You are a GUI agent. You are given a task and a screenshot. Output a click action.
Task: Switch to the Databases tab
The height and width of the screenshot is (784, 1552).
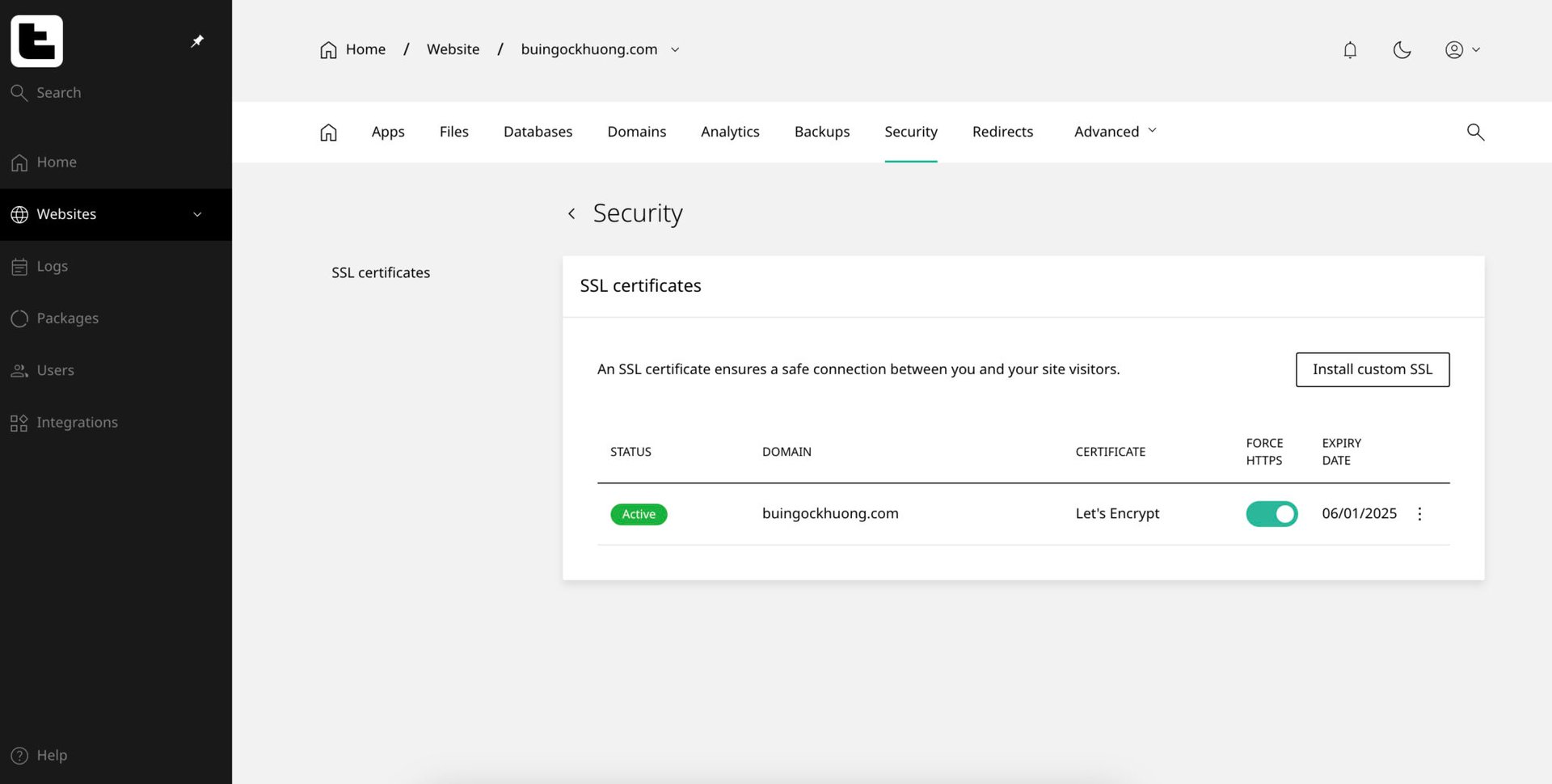pyautogui.click(x=538, y=131)
